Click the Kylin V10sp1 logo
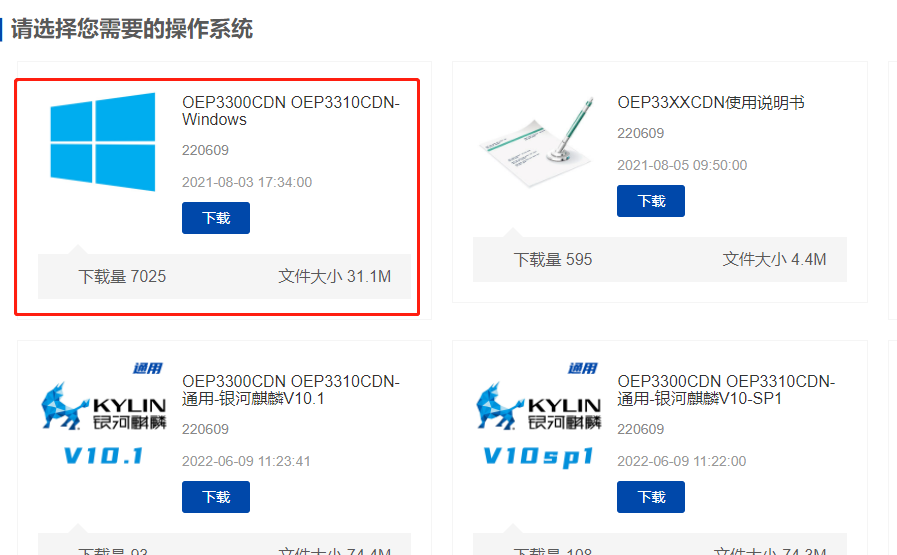897x555 pixels. coord(538,415)
